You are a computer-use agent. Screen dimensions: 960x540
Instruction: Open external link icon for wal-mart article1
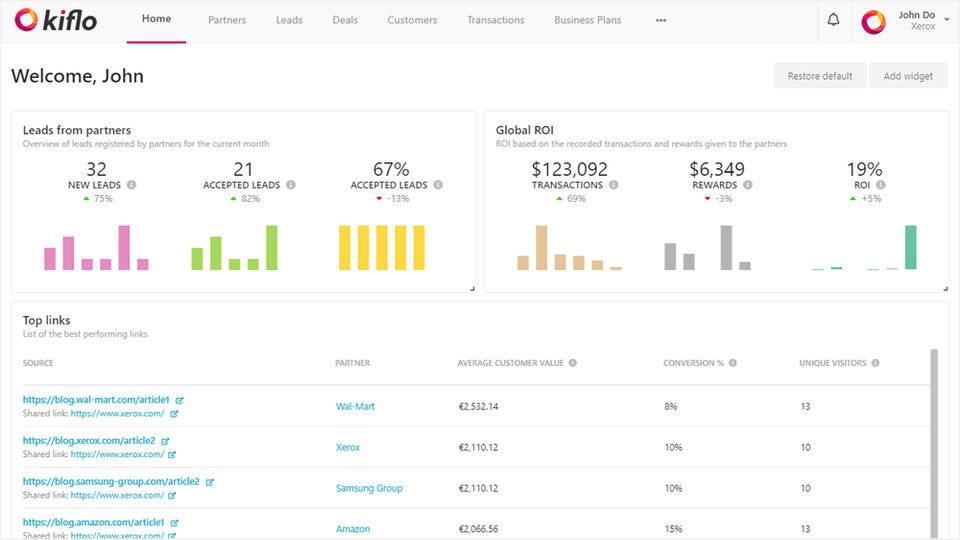click(179, 400)
